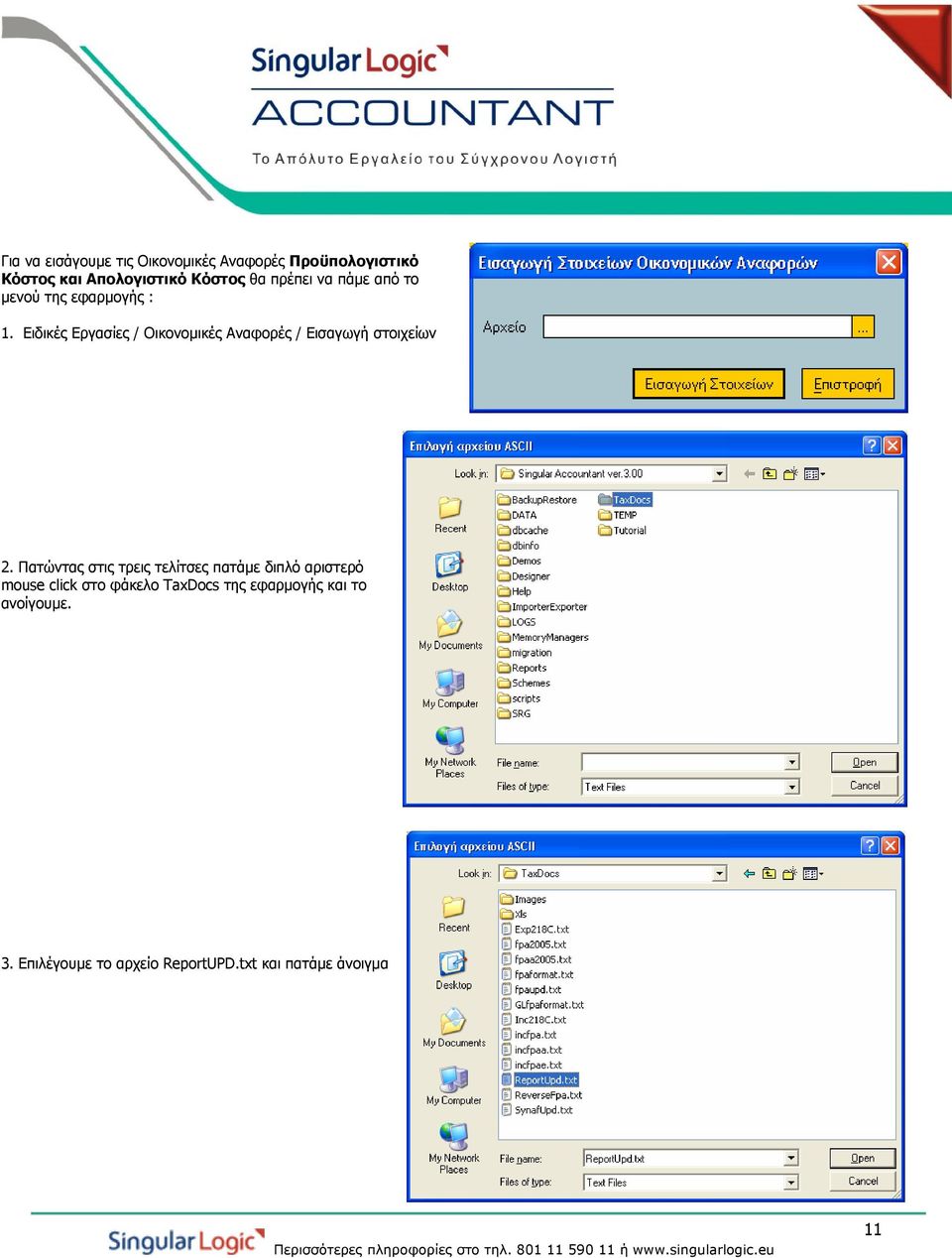The width and height of the screenshot is (952, 1258).
Task: Click My Network Places in Singular Accountant dialog
Action: [x=450, y=753]
